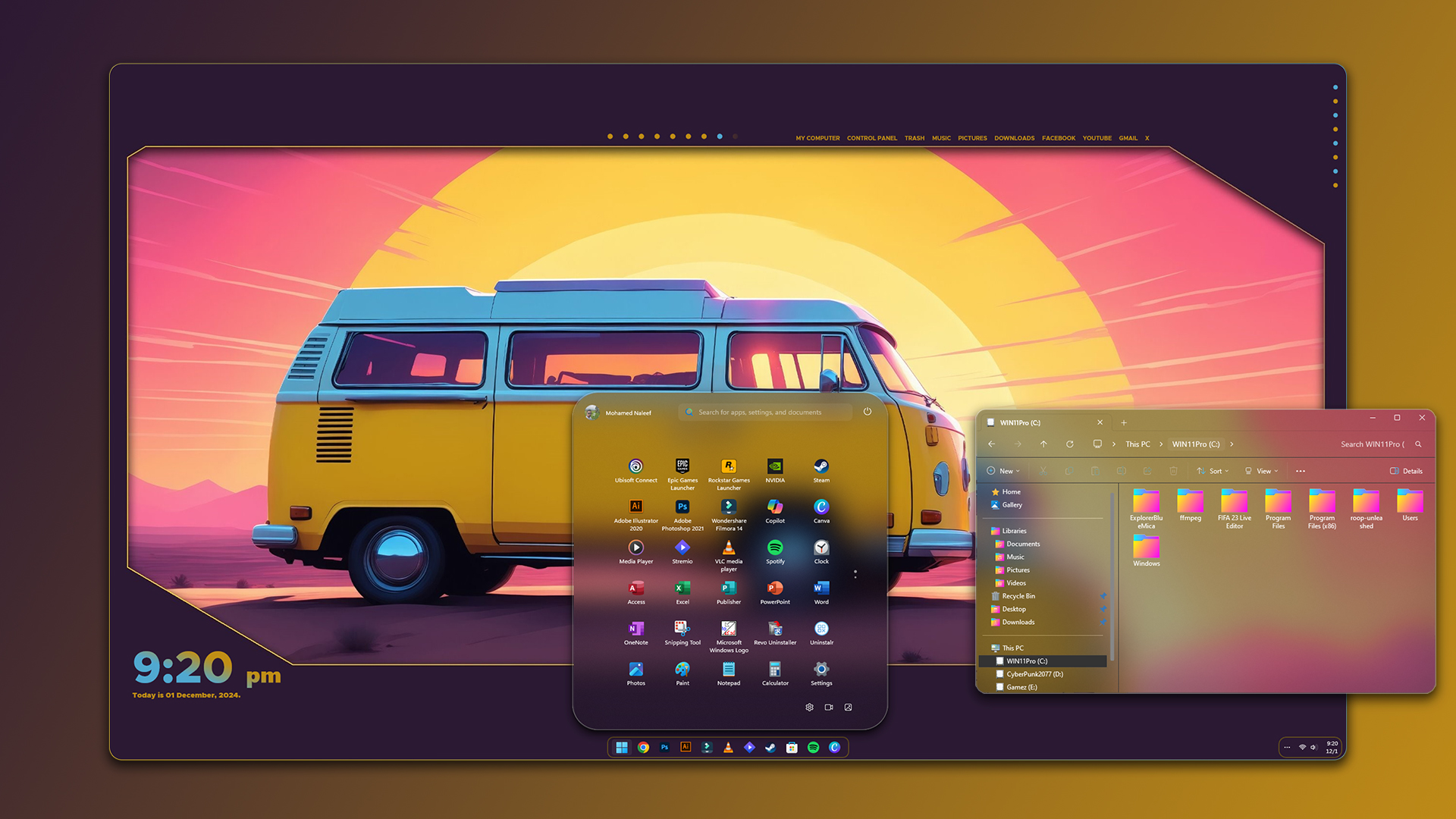Viewport: 1456px width, 819px height.
Task: Go up one folder level in Explorer
Action: coord(1043,444)
